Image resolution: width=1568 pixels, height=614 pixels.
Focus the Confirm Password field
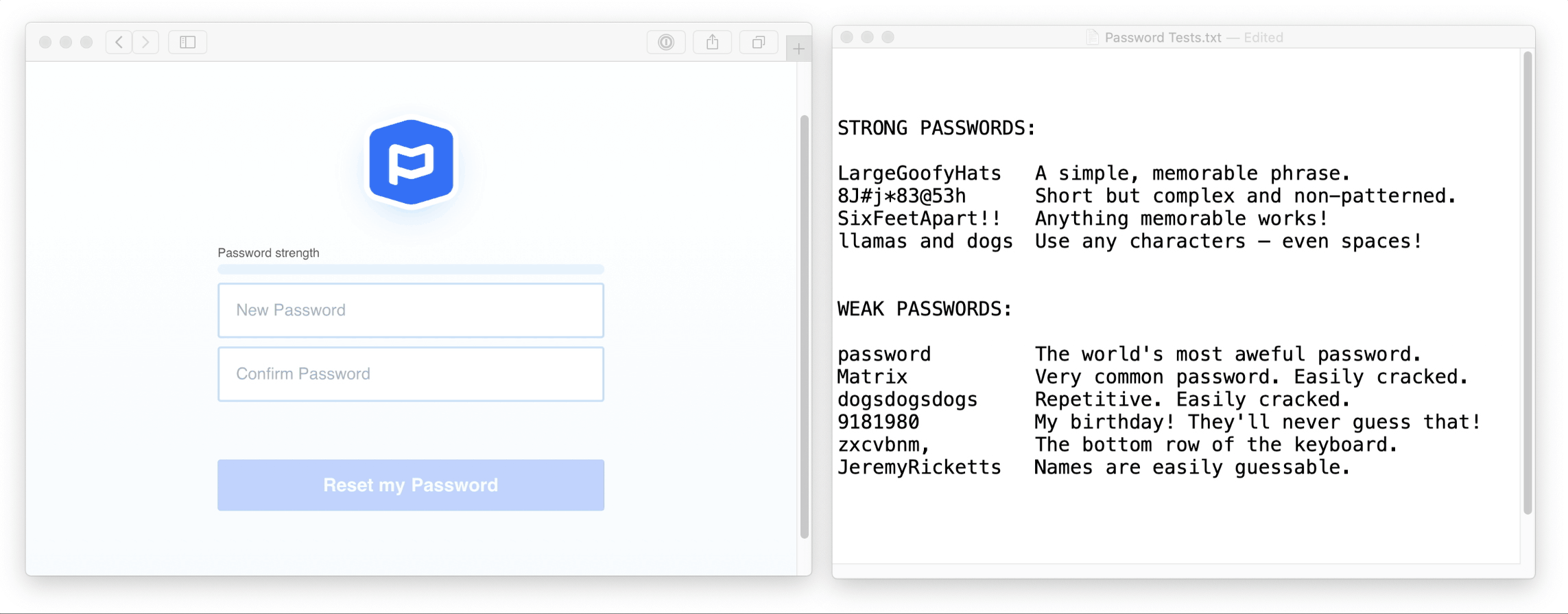click(x=410, y=374)
